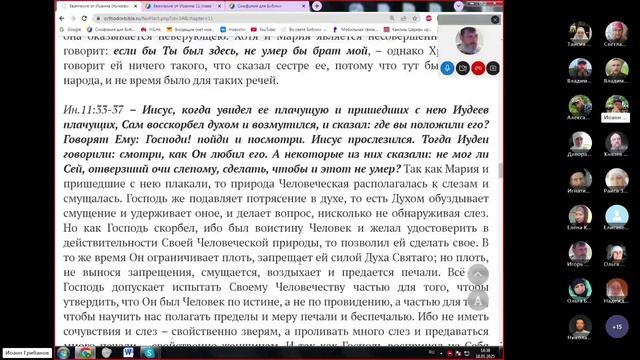This screenshot has width=640, height=360.
Task: Click the scroll-to-top arrow button on the page
Action: tap(478, 274)
